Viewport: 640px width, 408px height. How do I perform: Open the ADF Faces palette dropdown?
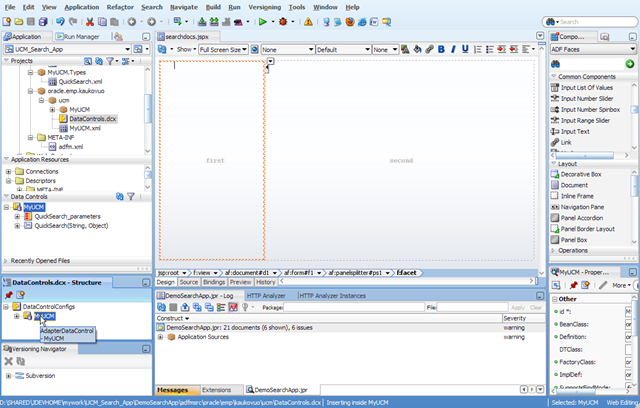(x=593, y=49)
